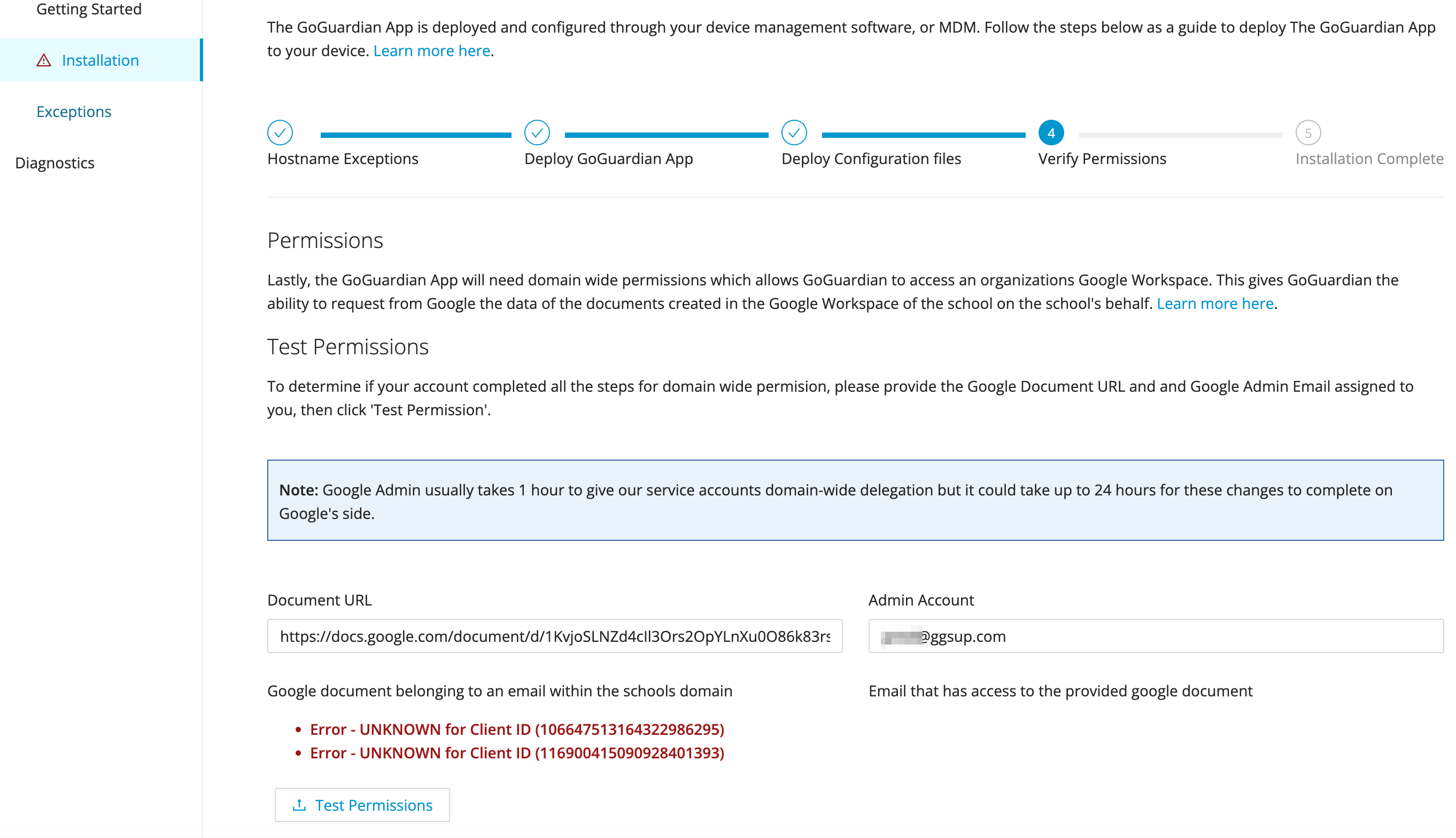Switch to the Exceptions section

(74, 111)
